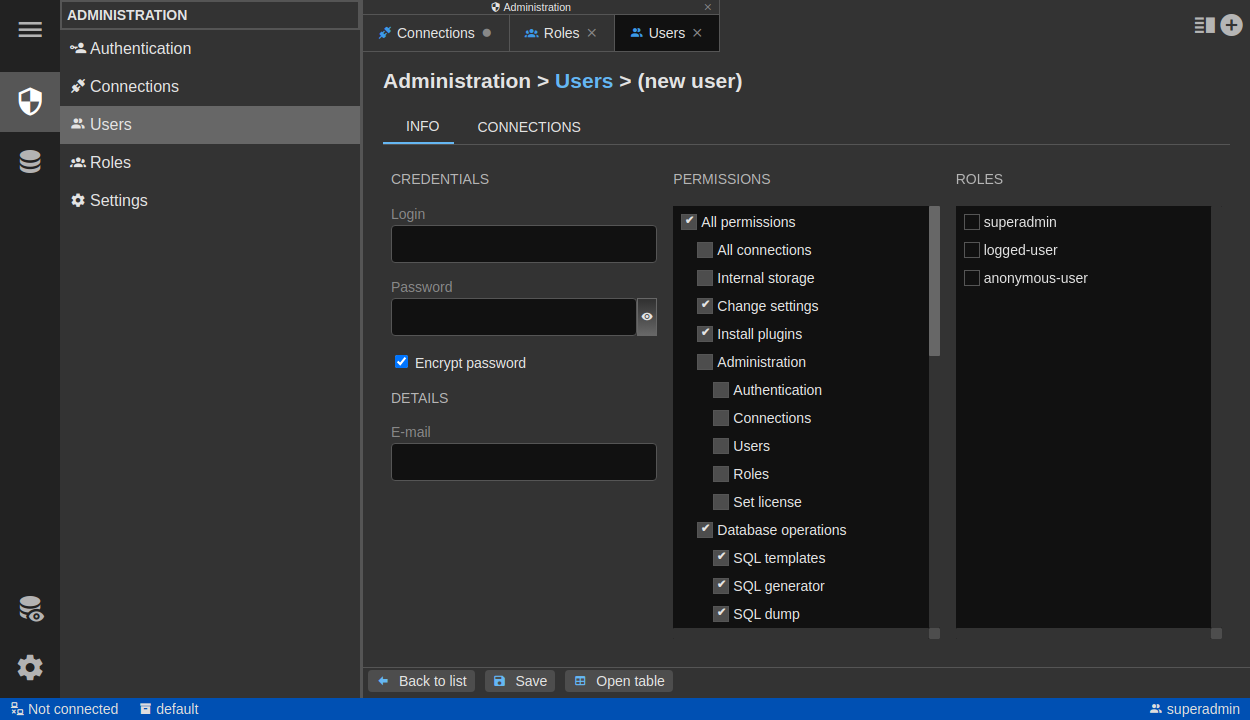
Task: Uncheck the Database operations permission
Action: [x=705, y=530]
